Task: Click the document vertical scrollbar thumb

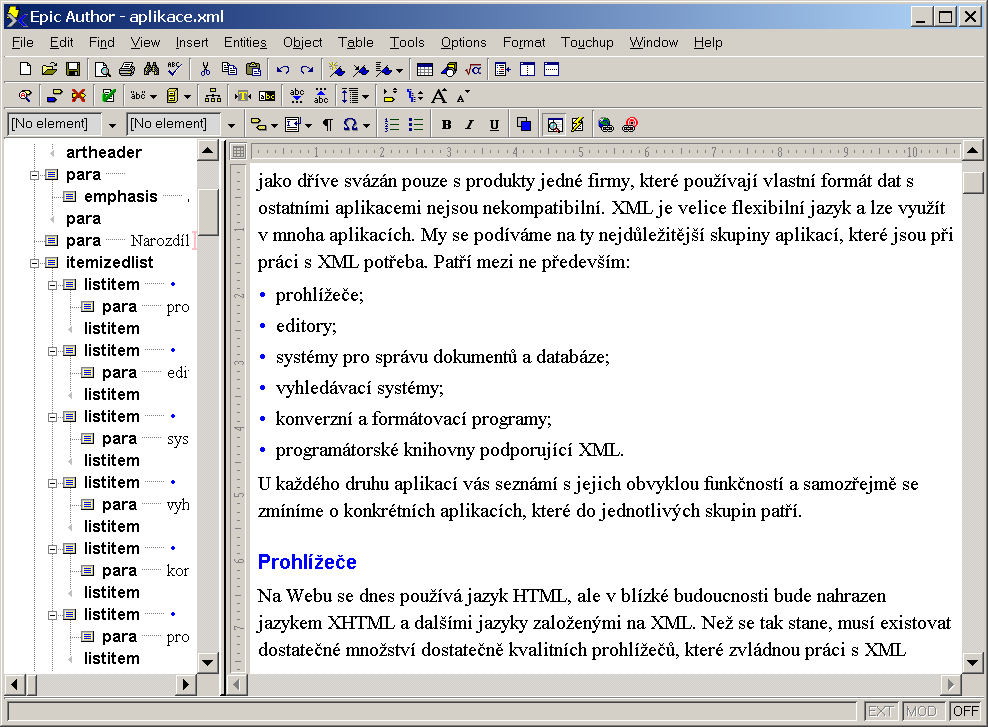Action: coord(973,182)
